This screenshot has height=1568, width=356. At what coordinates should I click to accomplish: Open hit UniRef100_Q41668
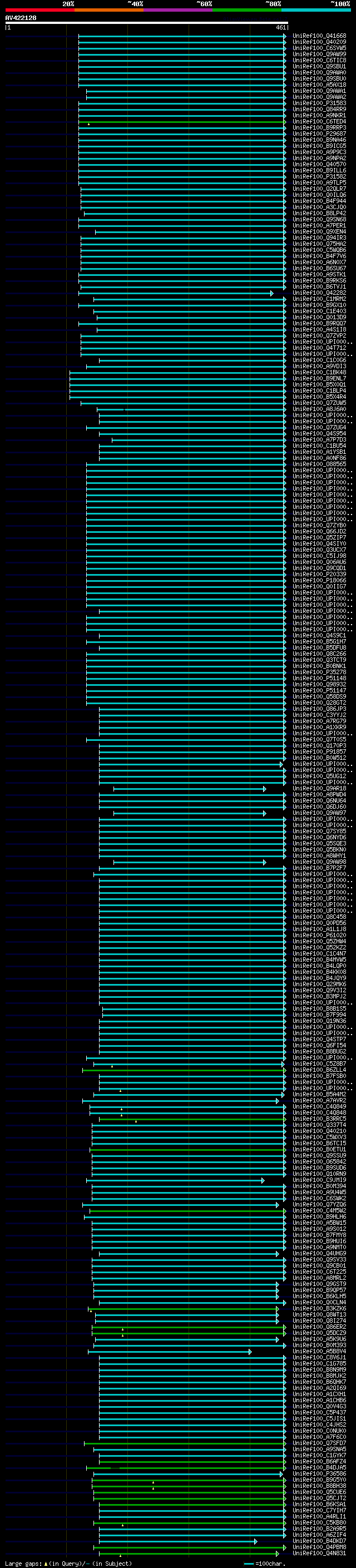click(x=319, y=36)
